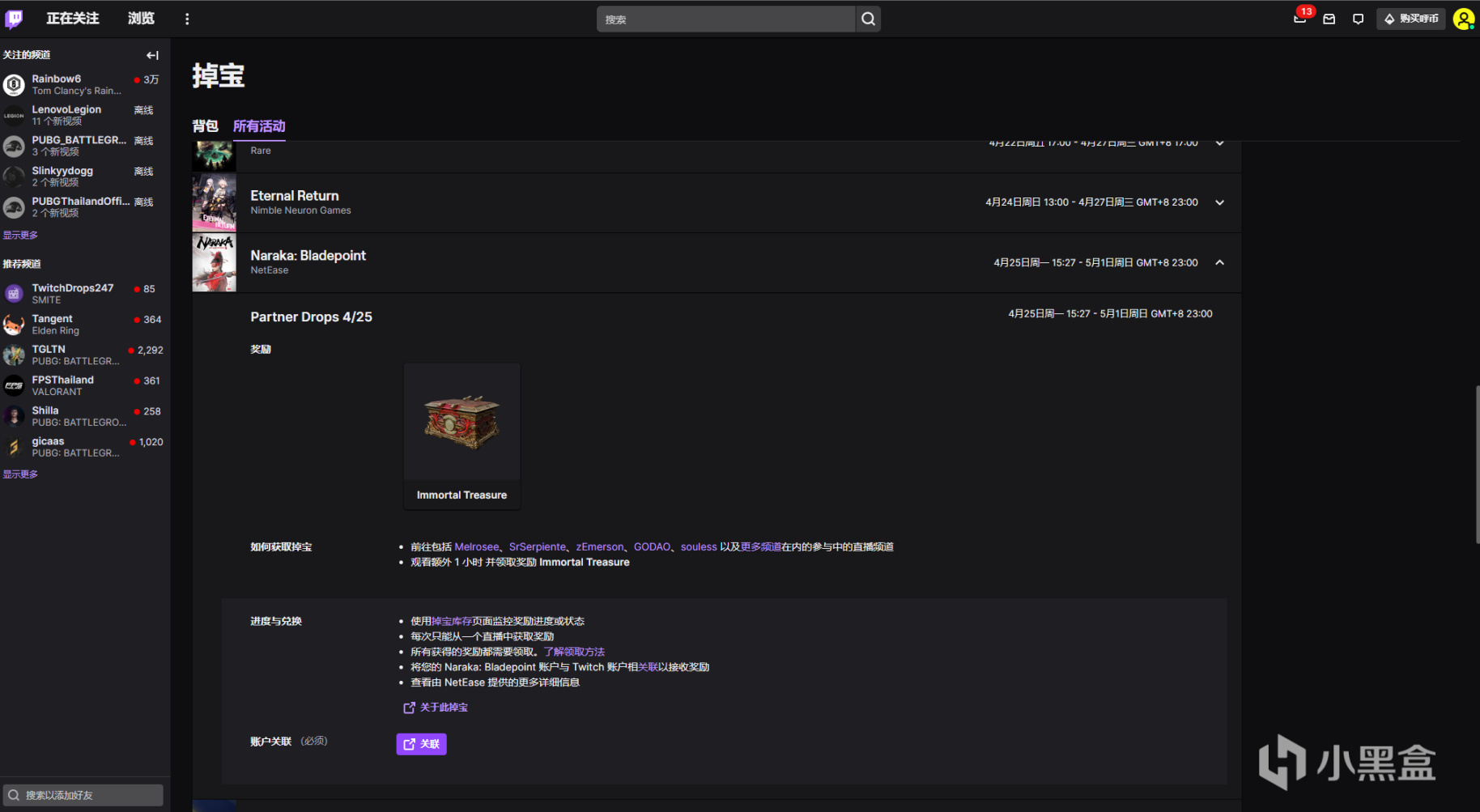Open the gicaas channel name

click(x=48, y=442)
